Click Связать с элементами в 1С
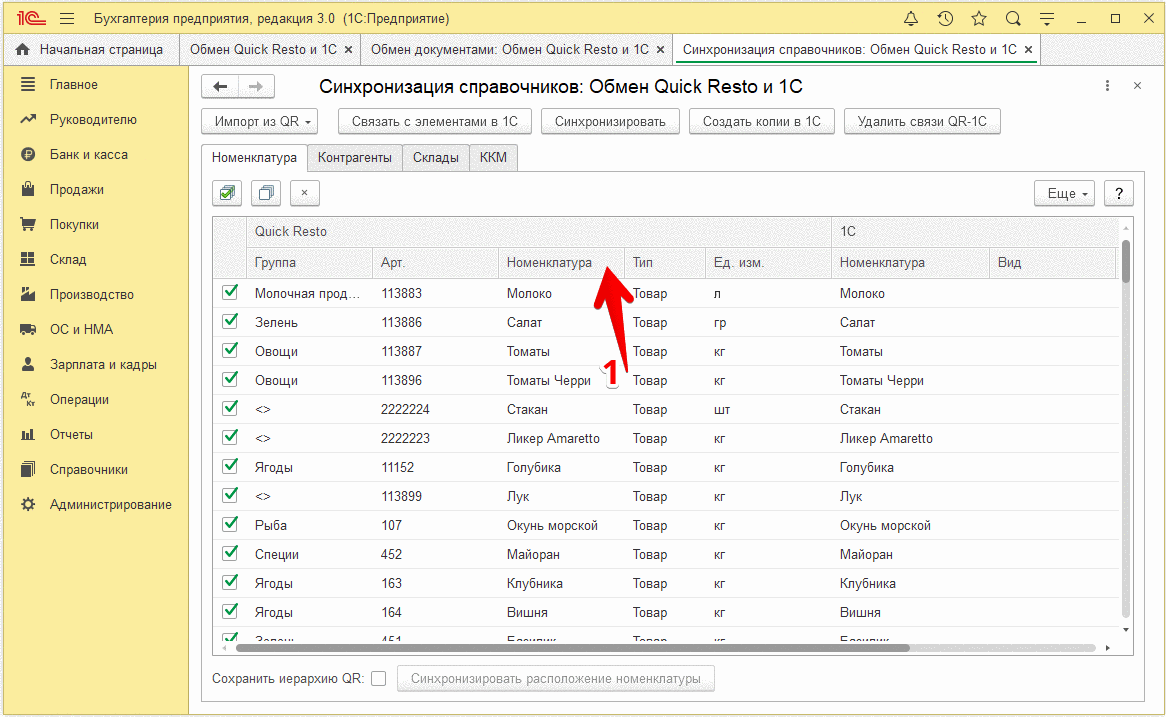The image size is (1166, 717). tap(434, 121)
